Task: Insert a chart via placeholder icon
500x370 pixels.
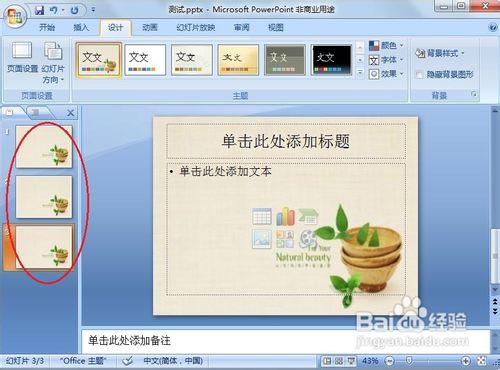Action: [x=285, y=217]
